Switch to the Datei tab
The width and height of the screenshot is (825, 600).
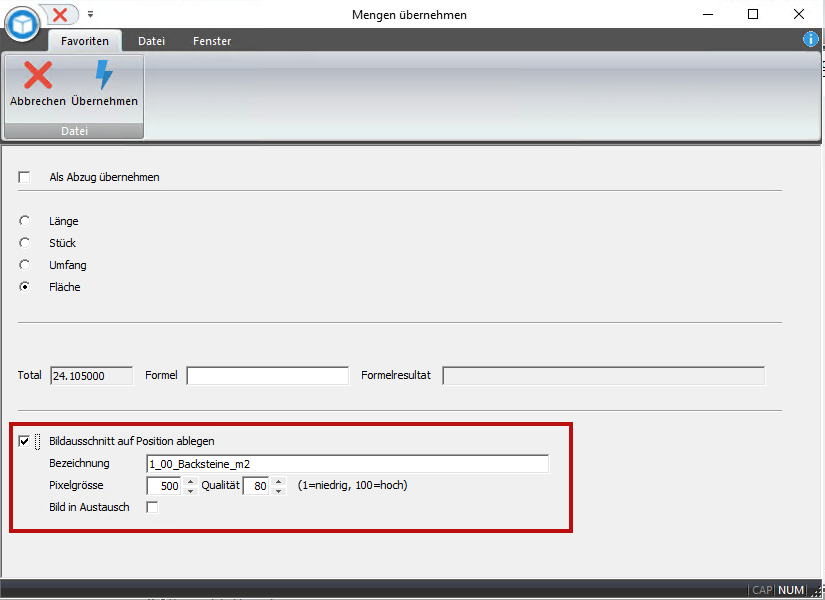[x=152, y=41]
